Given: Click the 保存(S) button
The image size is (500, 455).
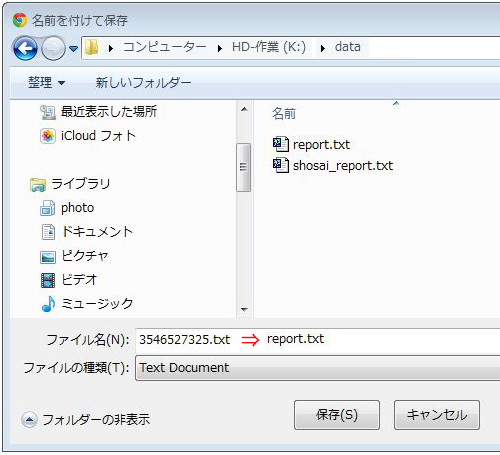Looking at the screenshot, I should coord(337,415).
